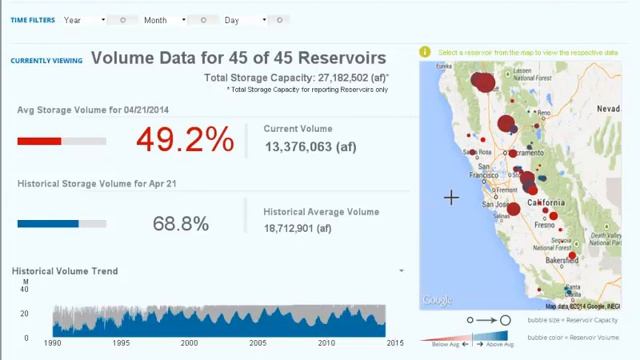The image size is (640, 360).
Task: Click the red current volume progress bar
Action: click(62, 141)
